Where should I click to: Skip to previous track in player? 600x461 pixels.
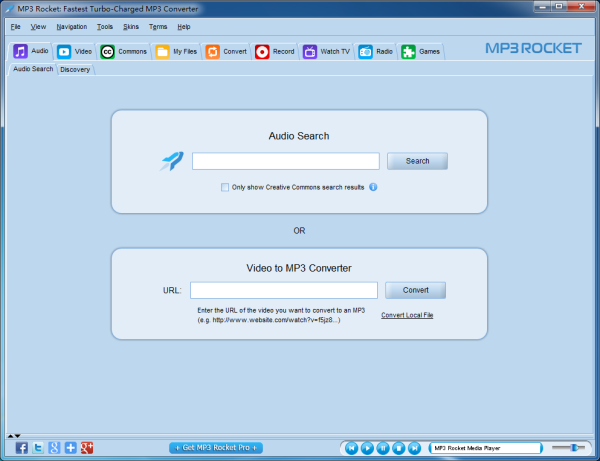[x=351, y=448]
